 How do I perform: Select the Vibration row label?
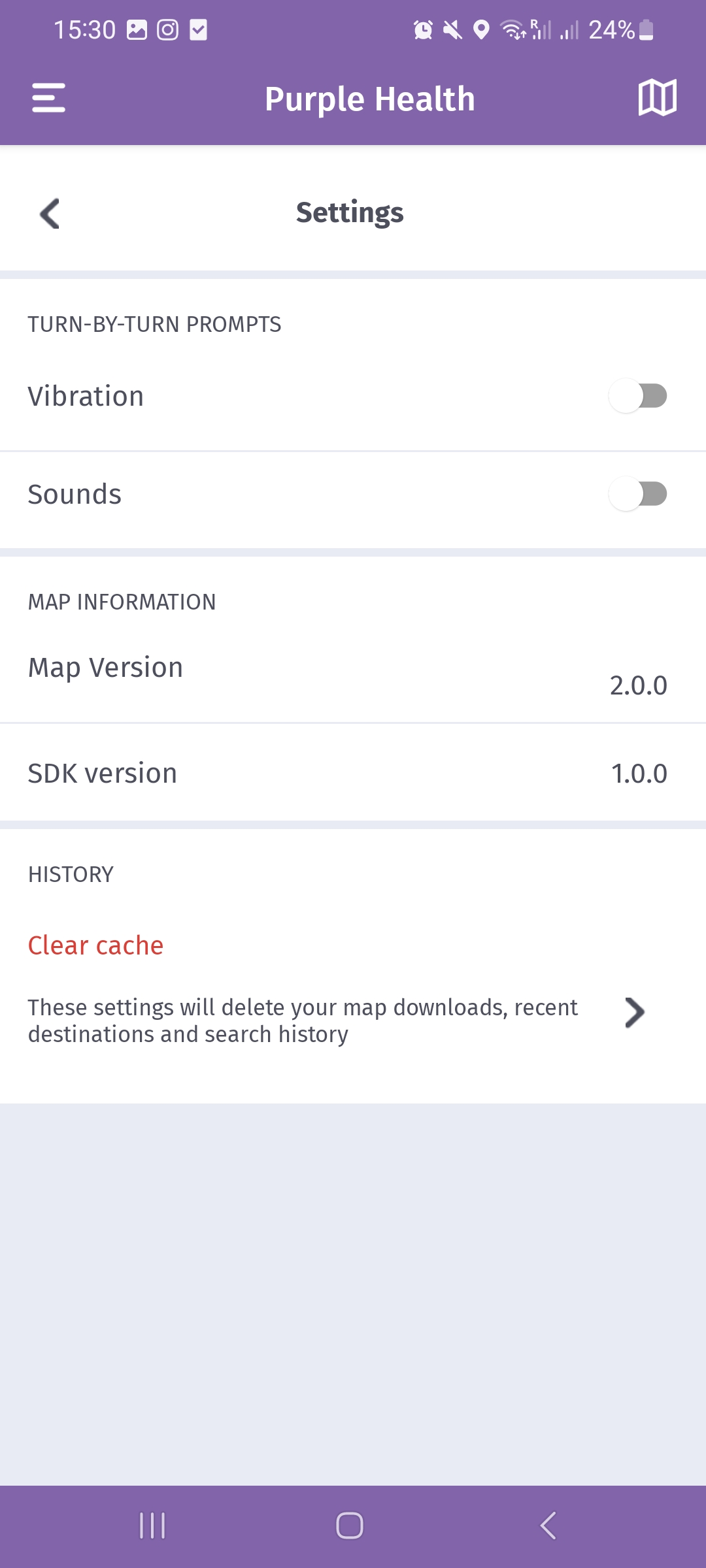[x=86, y=397]
